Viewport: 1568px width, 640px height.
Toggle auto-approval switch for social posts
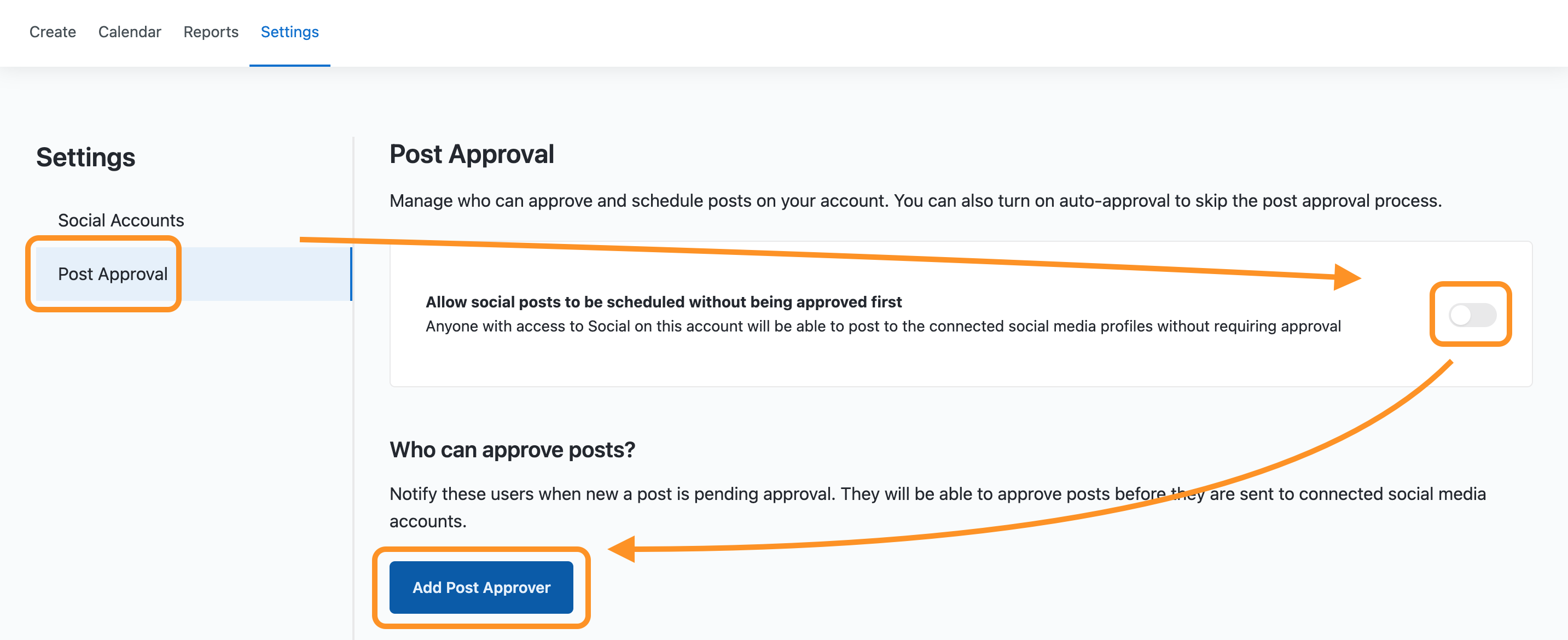coord(1472,315)
